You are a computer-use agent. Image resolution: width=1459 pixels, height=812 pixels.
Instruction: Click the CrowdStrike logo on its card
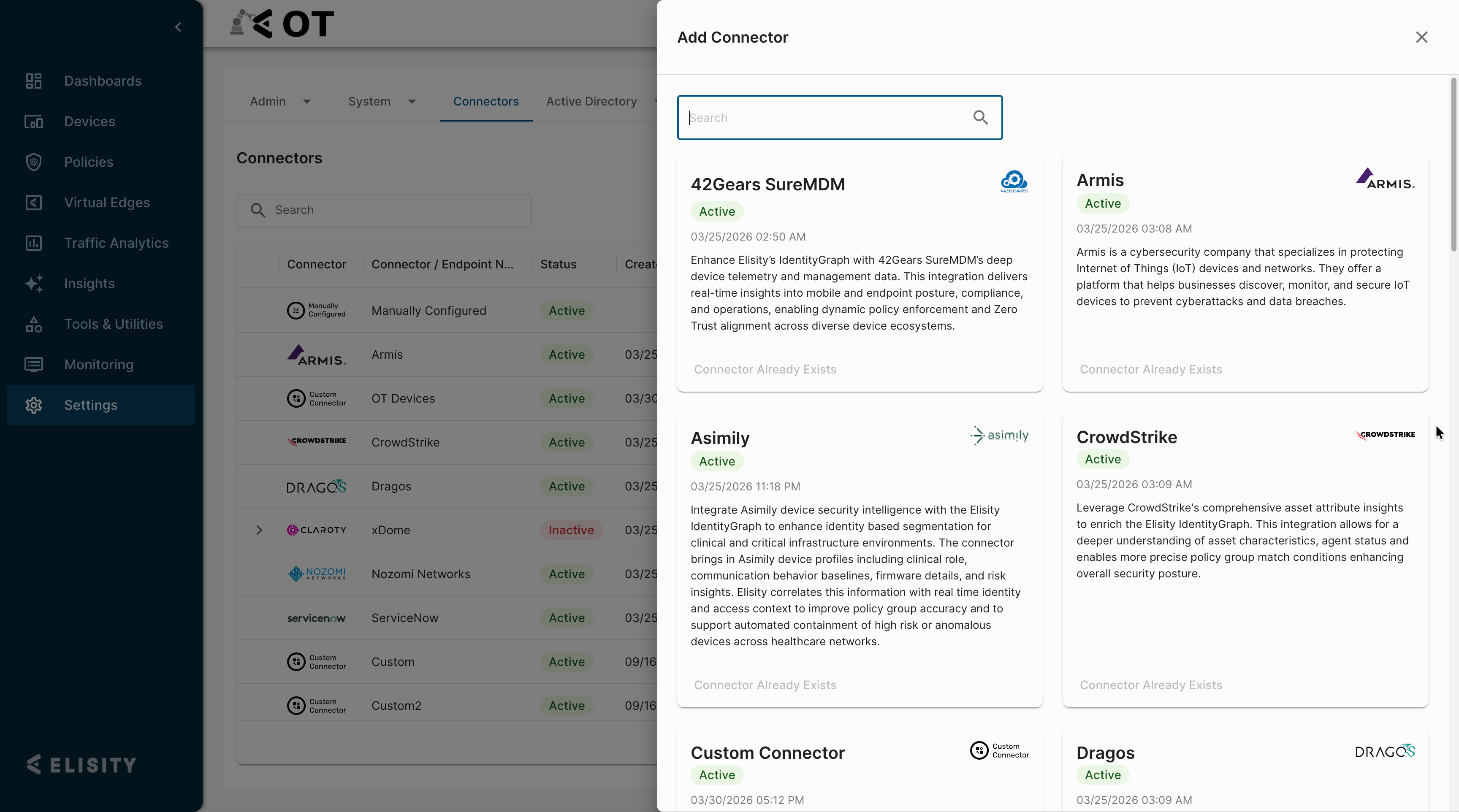[1386, 435]
